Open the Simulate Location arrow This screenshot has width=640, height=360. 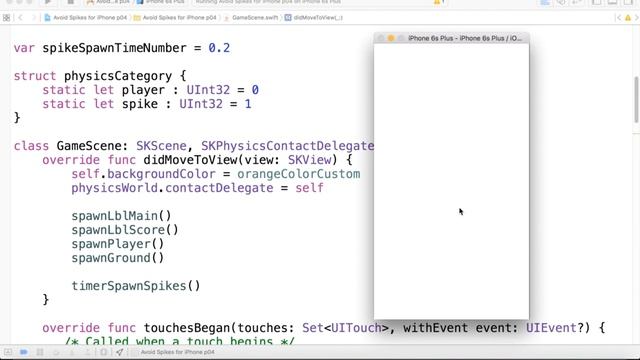tap(119, 352)
